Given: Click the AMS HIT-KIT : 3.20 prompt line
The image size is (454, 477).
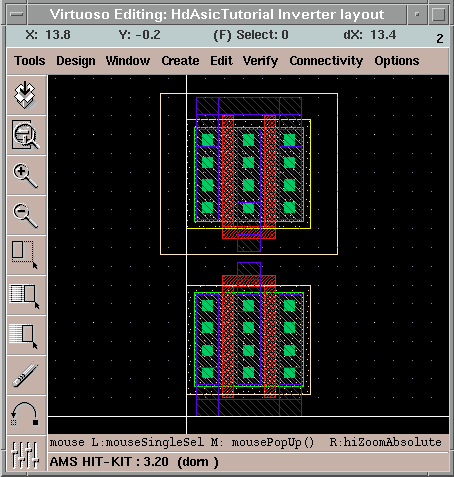Looking at the screenshot, I should pos(134,462).
